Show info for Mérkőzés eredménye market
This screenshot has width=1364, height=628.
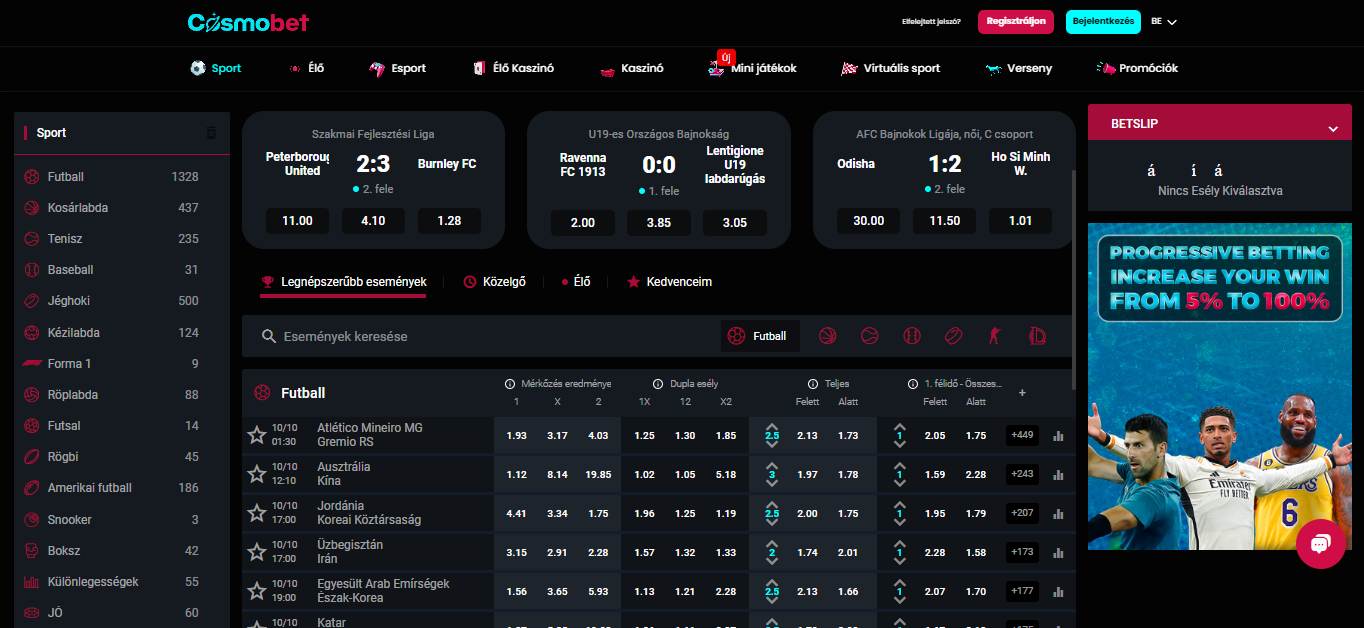511,384
